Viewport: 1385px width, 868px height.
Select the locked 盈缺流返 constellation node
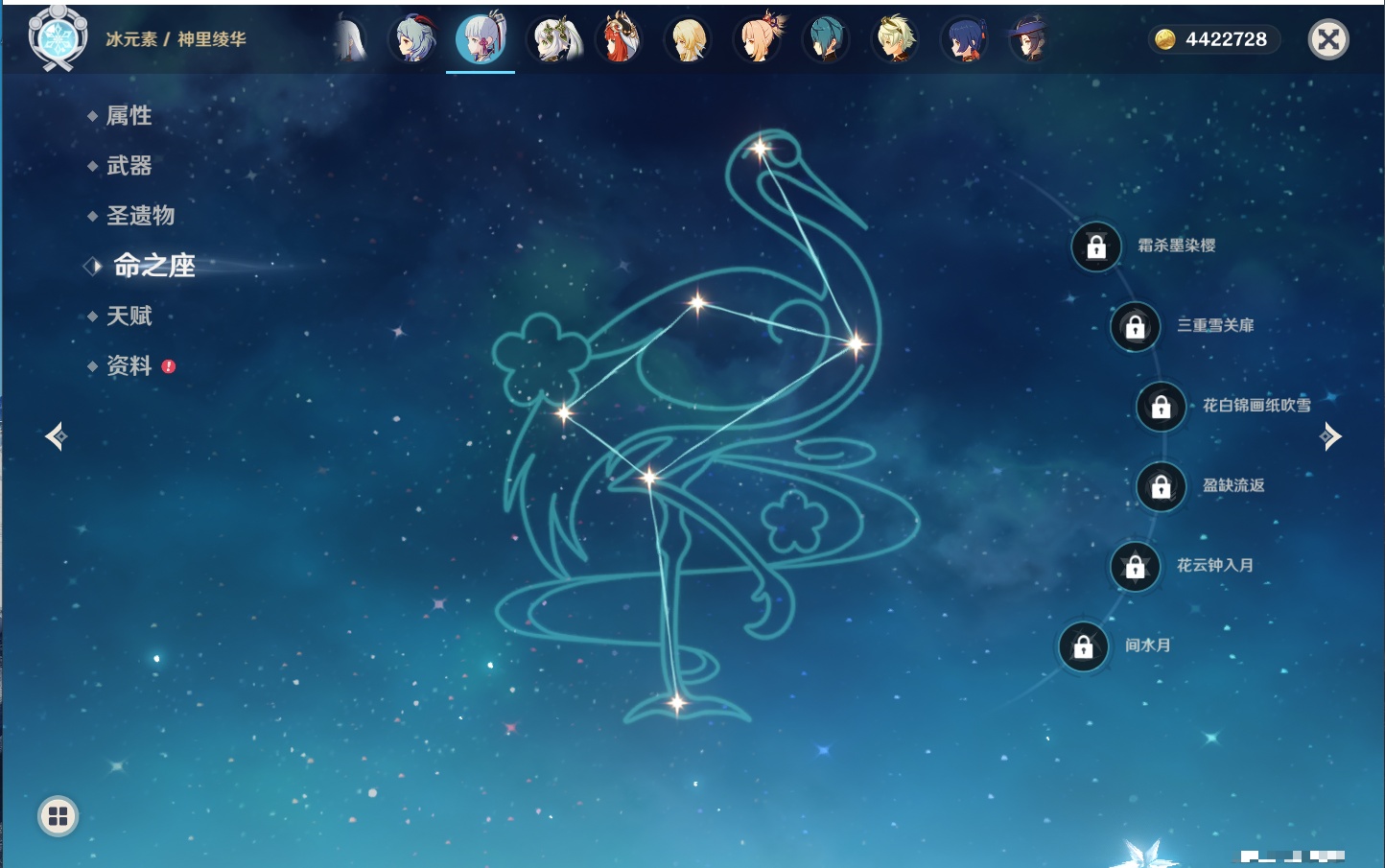point(1161,486)
